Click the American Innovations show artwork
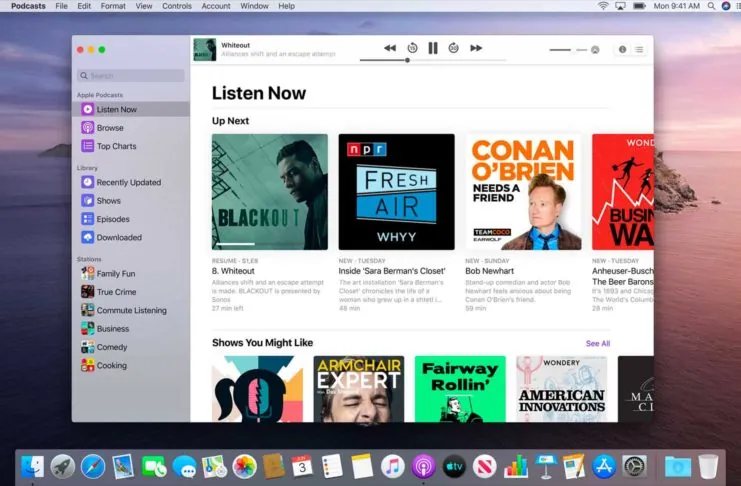 coord(561,389)
